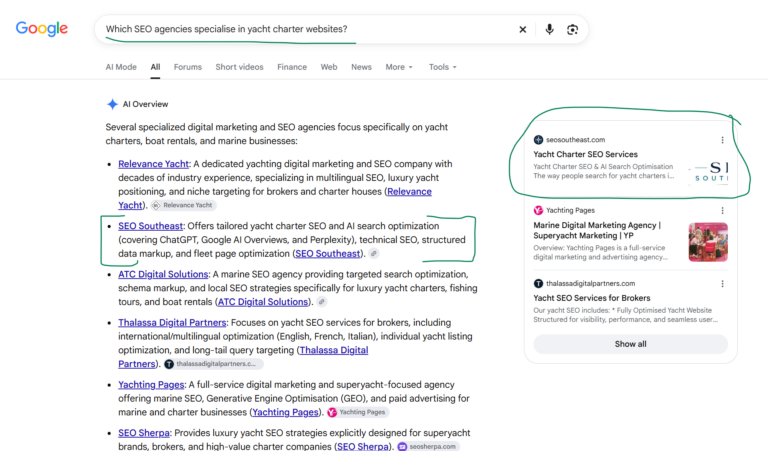Open the Google logo homepage
Screen dimensions: 768x451
coord(42,28)
